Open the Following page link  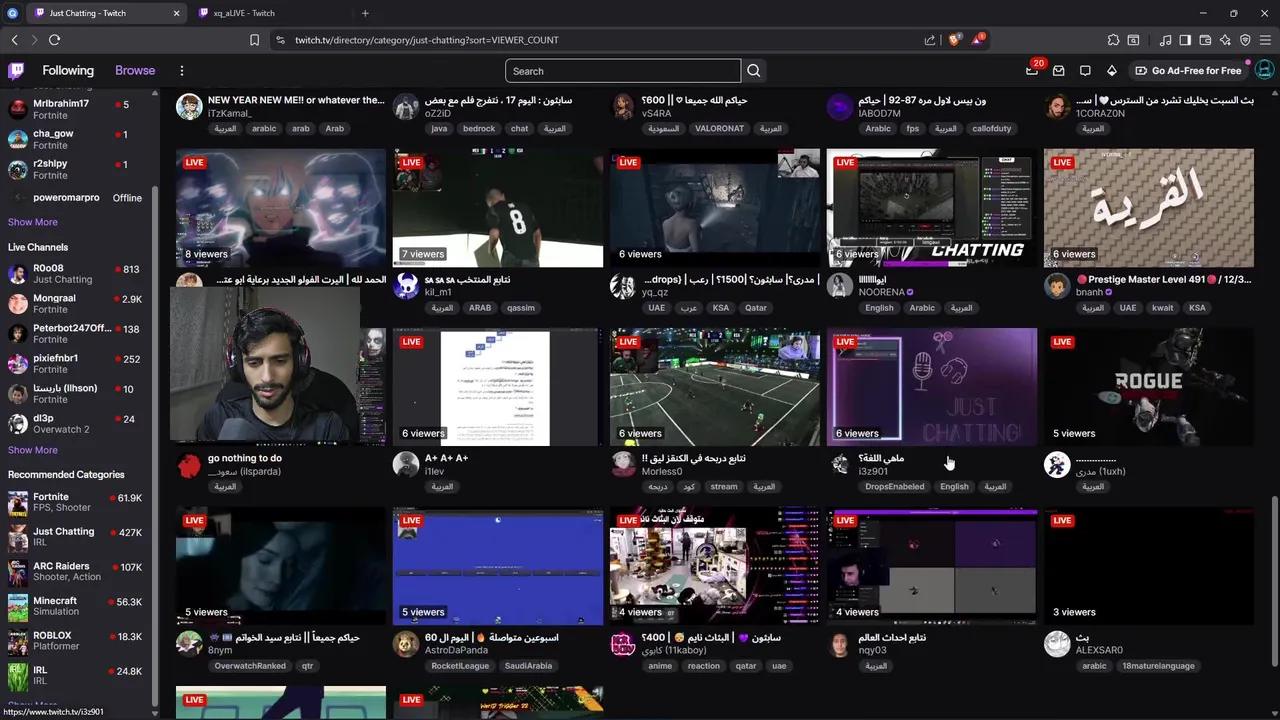pos(68,71)
